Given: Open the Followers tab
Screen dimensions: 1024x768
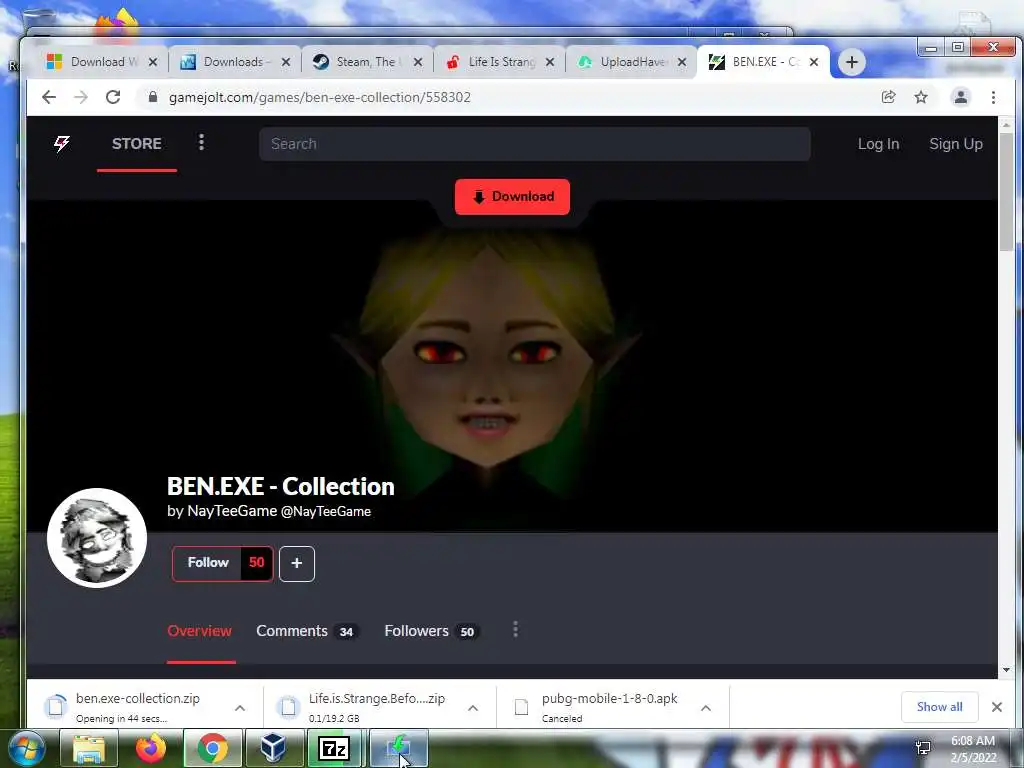Looking at the screenshot, I should point(432,631).
